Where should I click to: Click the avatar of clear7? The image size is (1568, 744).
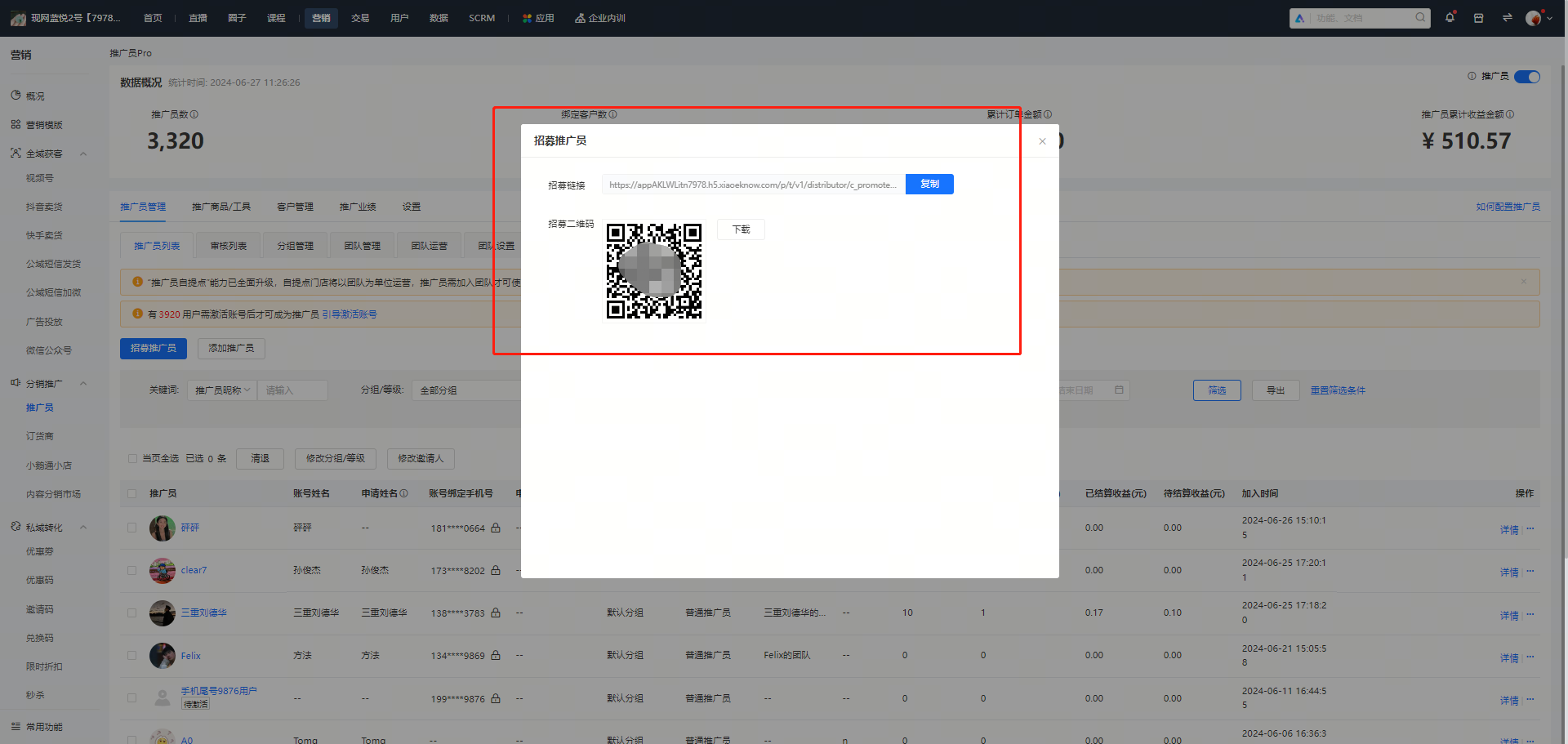163,570
